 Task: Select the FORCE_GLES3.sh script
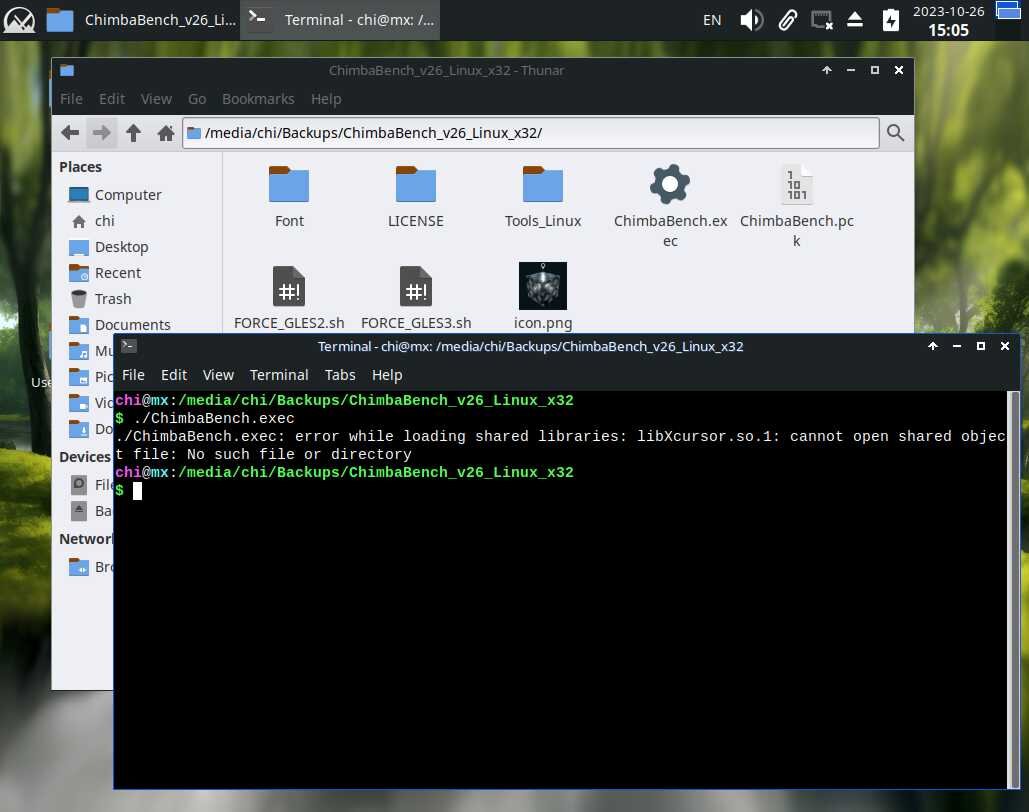click(x=416, y=285)
